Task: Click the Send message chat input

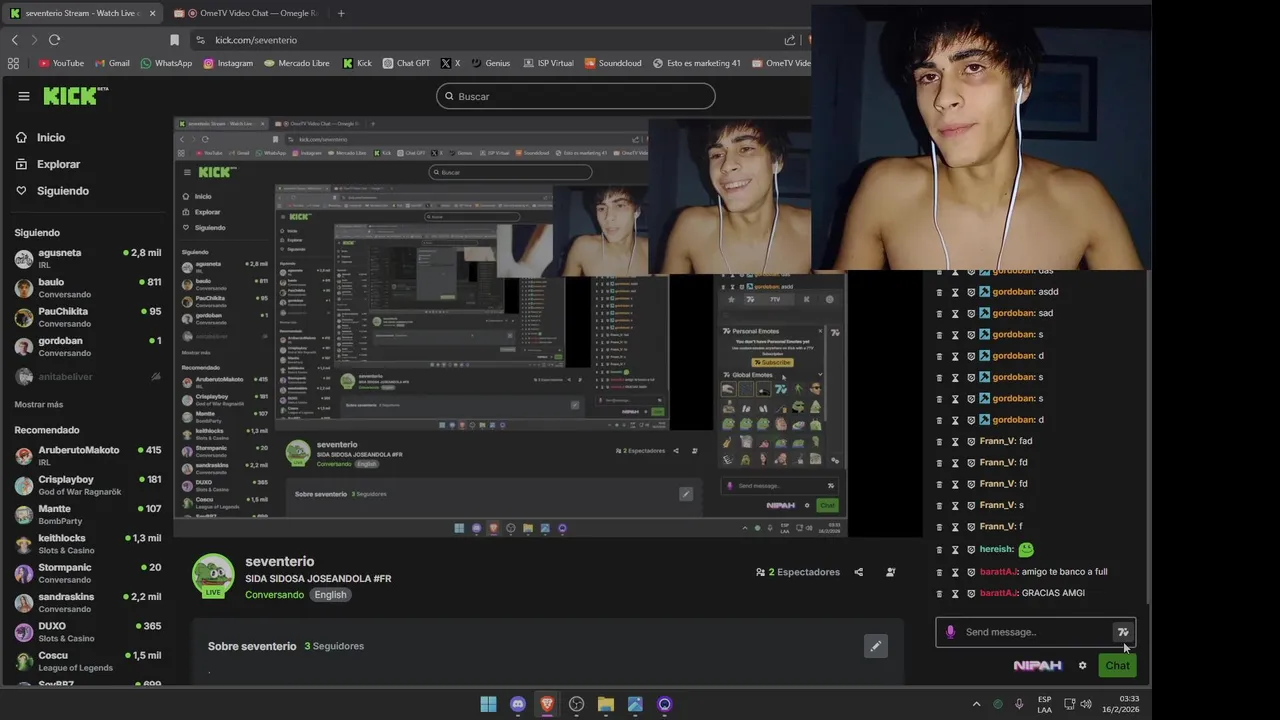Action: (x=1035, y=632)
